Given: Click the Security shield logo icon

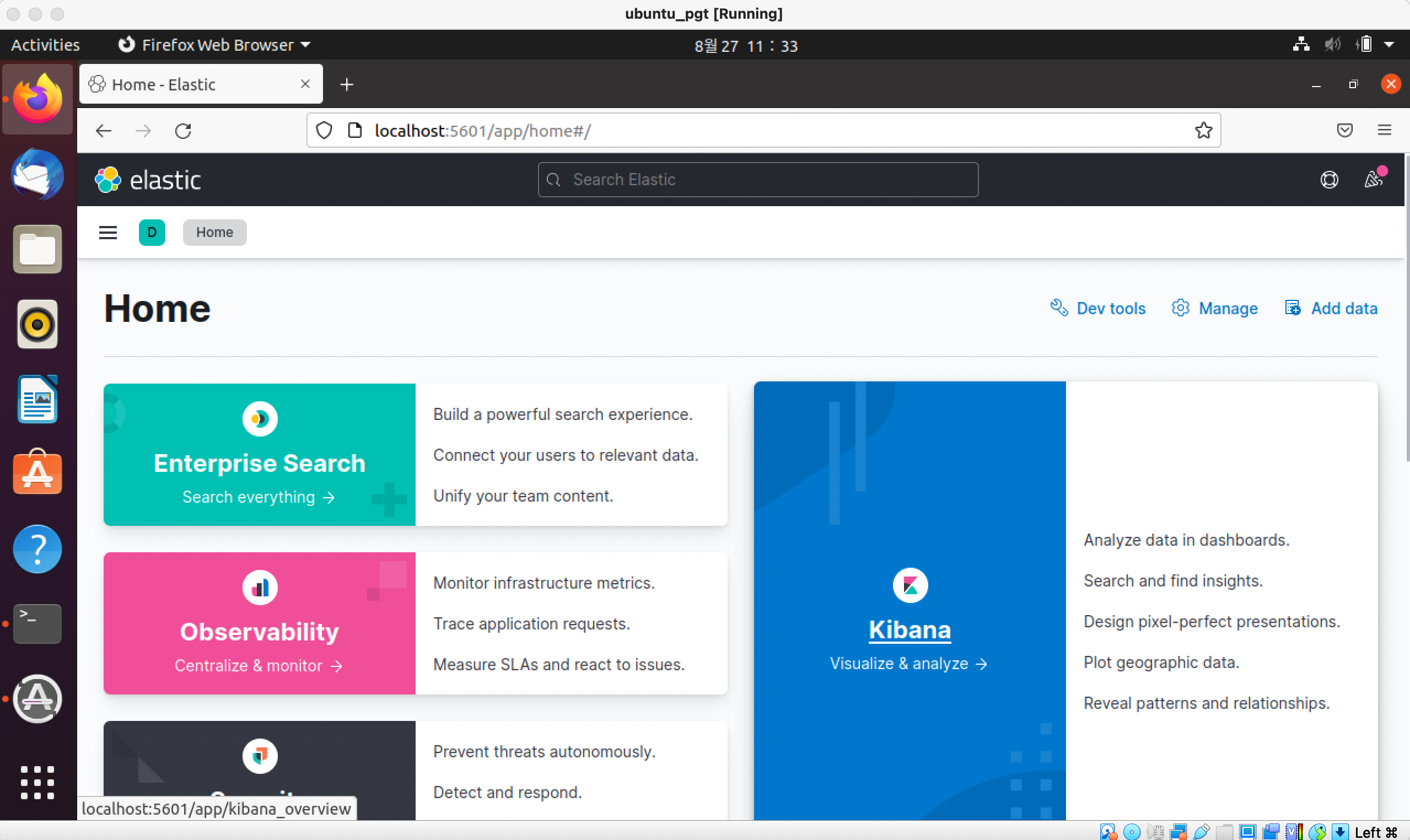Looking at the screenshot, I should click(260, 756).
